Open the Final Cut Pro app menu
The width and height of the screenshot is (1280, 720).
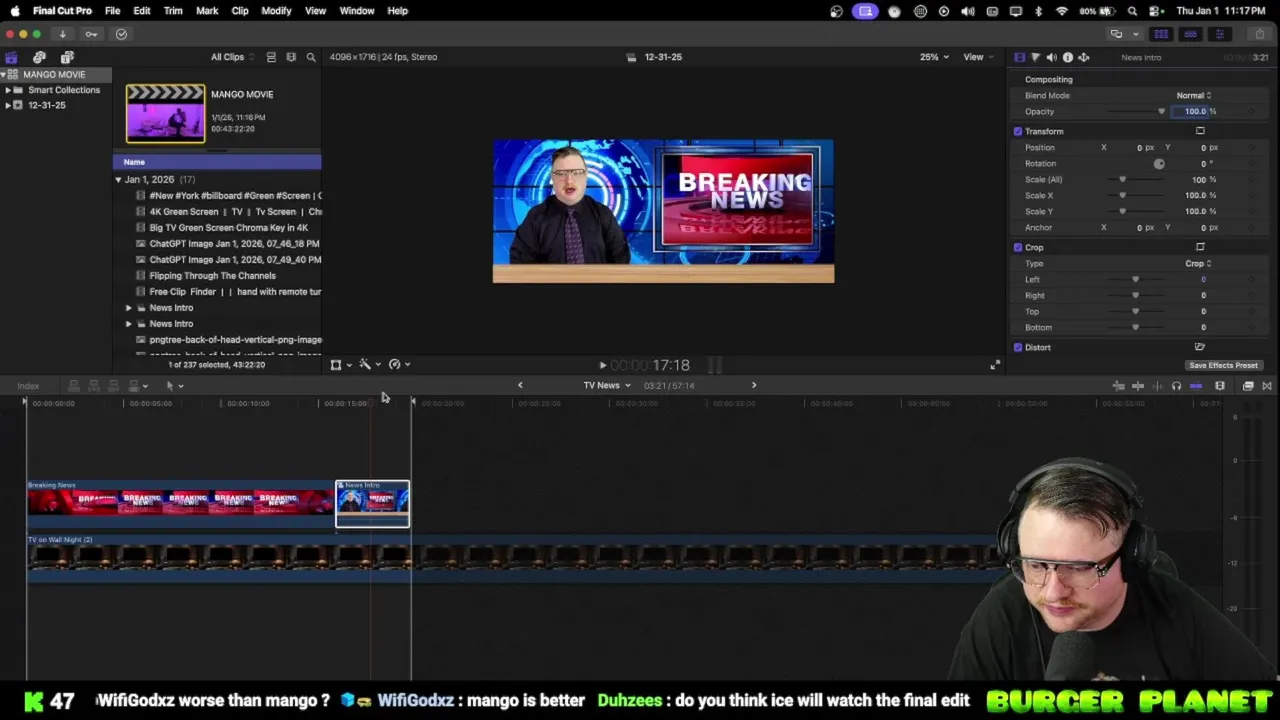point(62,11)
